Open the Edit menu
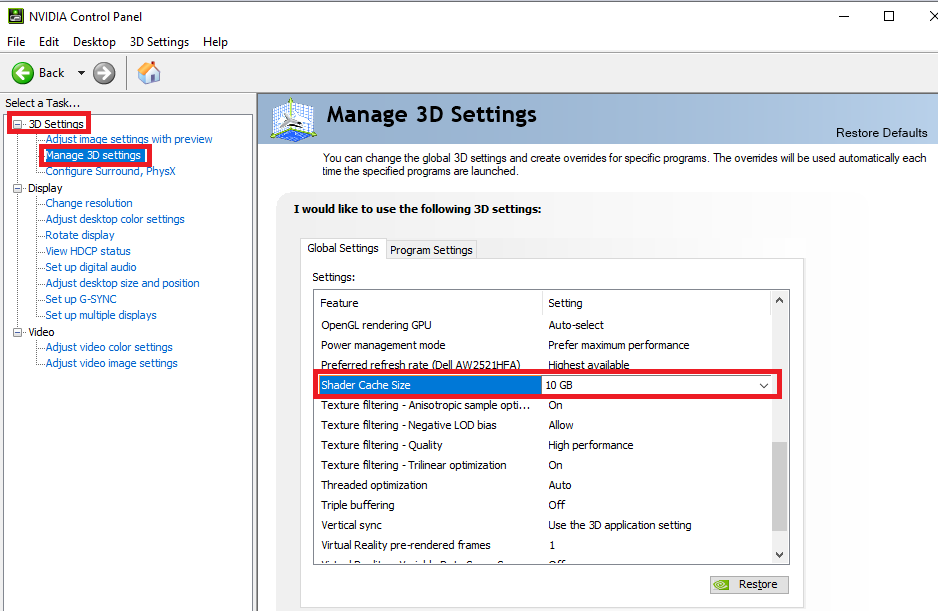938x611 pixels. pyautogui.click(x=48, y=42)
